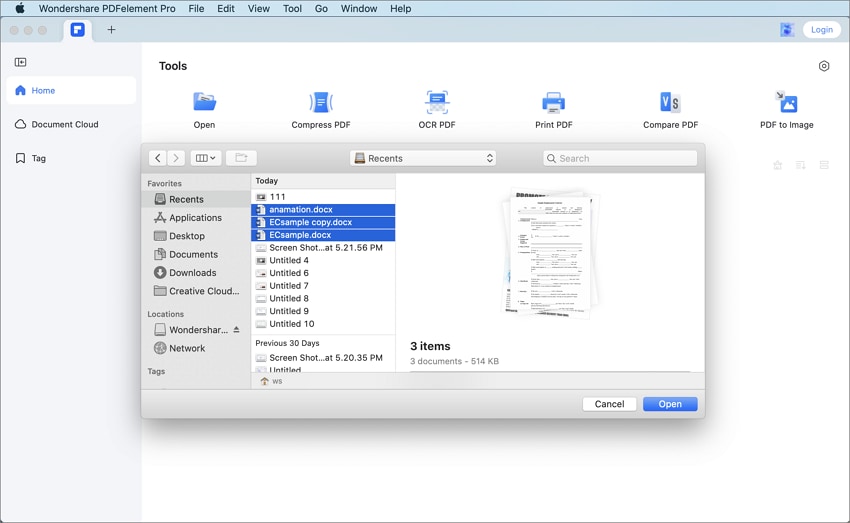Click the Compress PDF tool icon

pyautogui.click(x=321, y=102)
